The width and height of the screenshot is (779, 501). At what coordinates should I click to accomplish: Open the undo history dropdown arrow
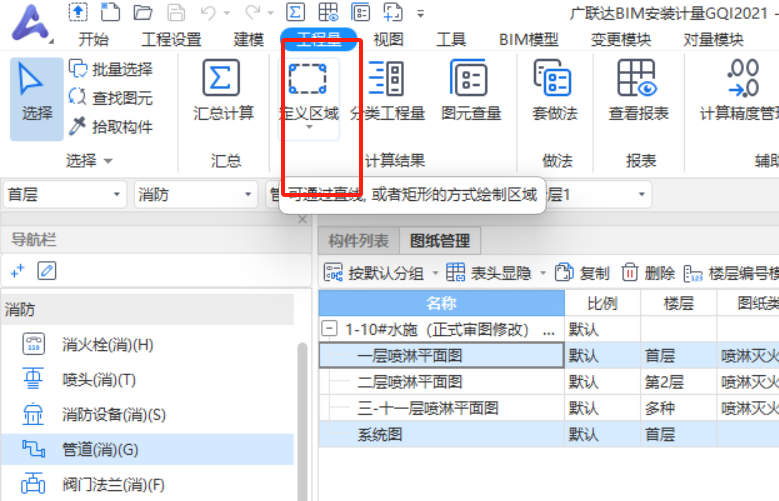pyautogui.click(x=227, y=13)
